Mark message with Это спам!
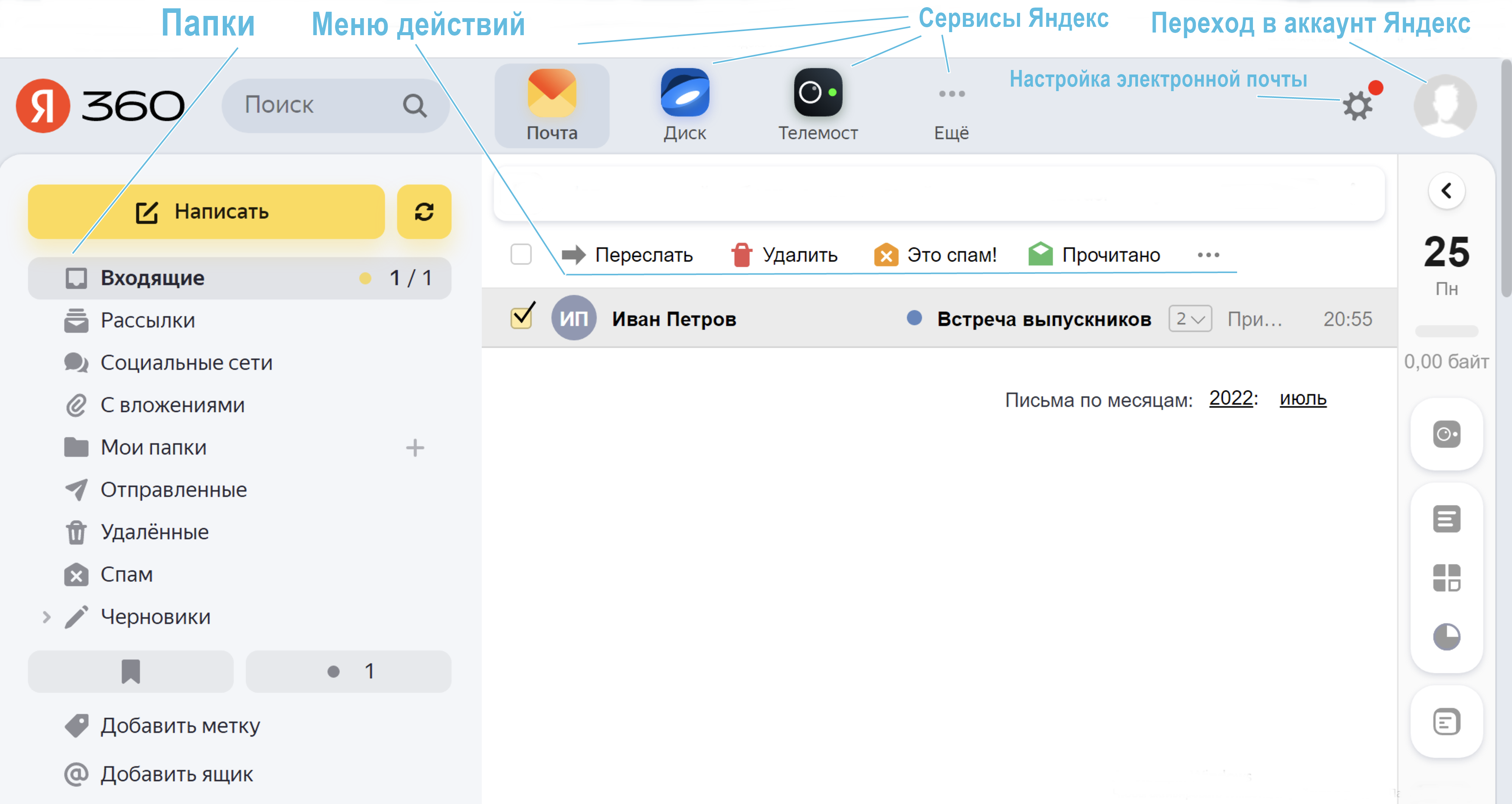 click(x=935, y=255)
